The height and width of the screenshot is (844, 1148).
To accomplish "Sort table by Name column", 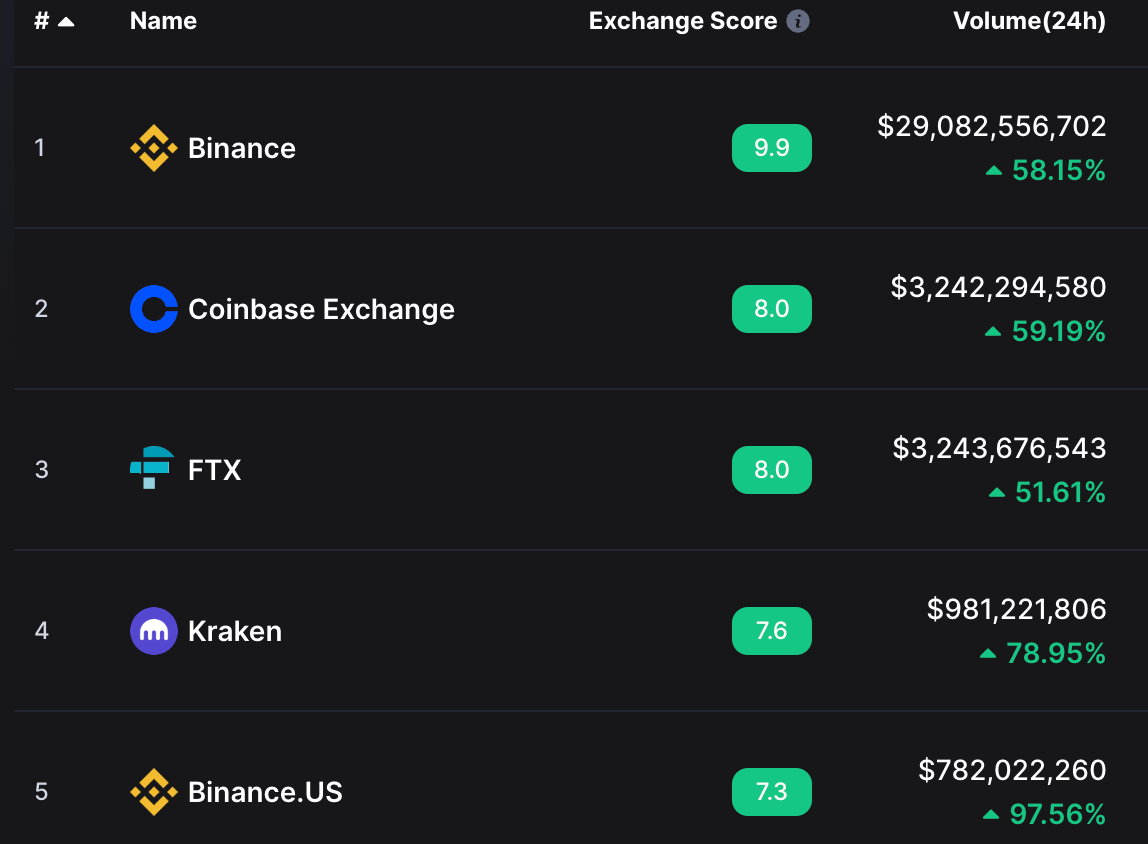I will [x=163, y=21].
